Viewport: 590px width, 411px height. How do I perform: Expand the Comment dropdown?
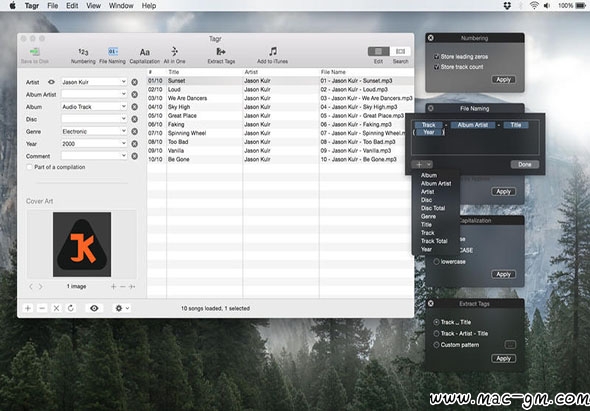(123, 156)
